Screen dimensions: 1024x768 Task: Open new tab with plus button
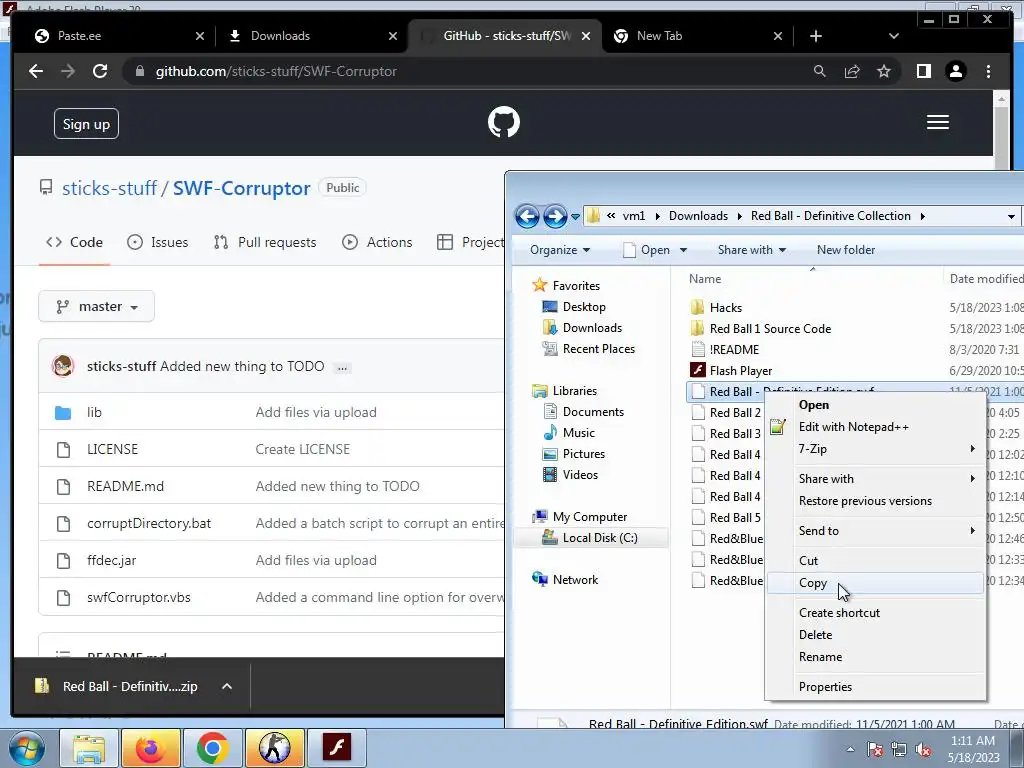click(816, 36)
